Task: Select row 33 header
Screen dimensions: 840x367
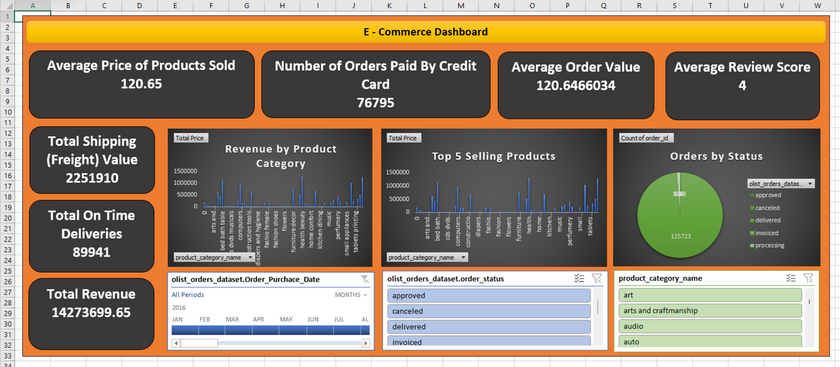Action: [8, 356]
